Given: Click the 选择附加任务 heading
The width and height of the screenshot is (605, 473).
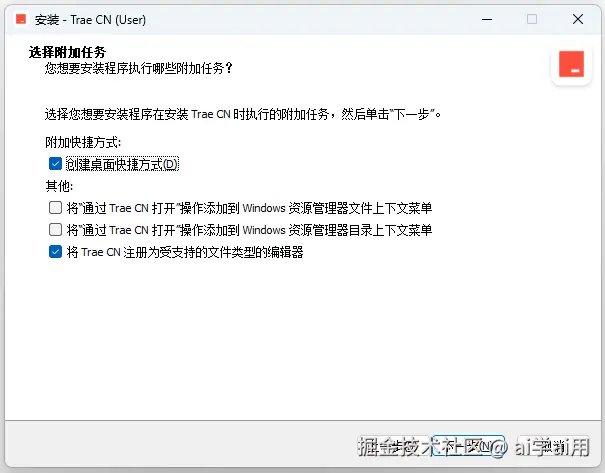Looking at the screenshot, I should pos(67,52).
